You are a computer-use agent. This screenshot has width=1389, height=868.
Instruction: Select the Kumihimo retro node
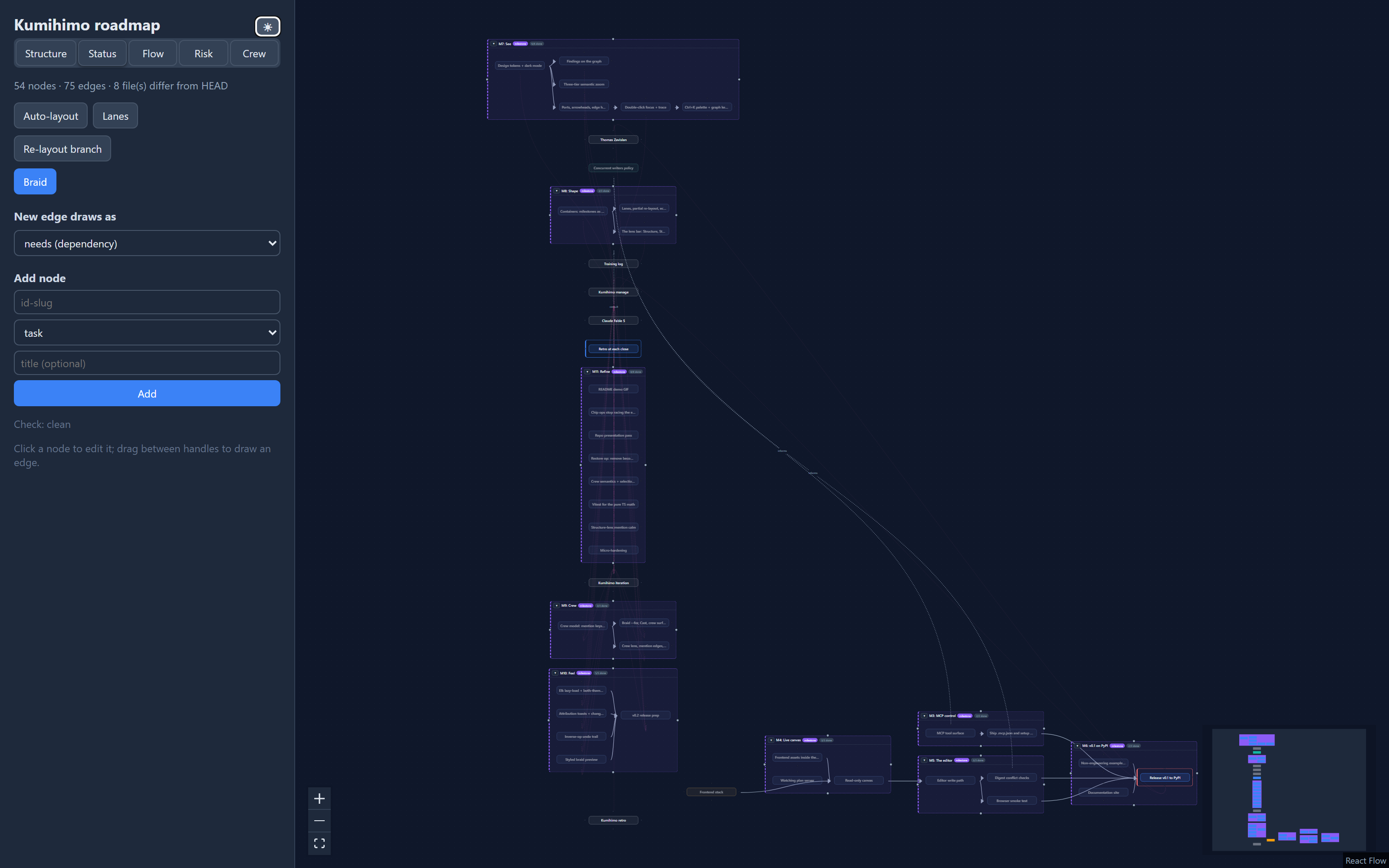click(613, 820)
